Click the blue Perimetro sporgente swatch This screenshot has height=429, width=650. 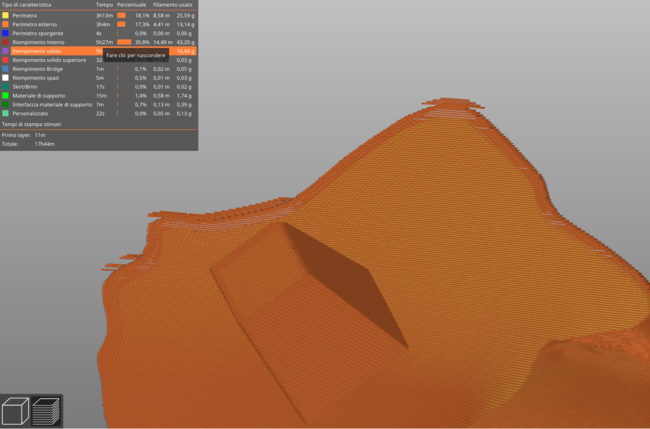click(x=6, y=33)
